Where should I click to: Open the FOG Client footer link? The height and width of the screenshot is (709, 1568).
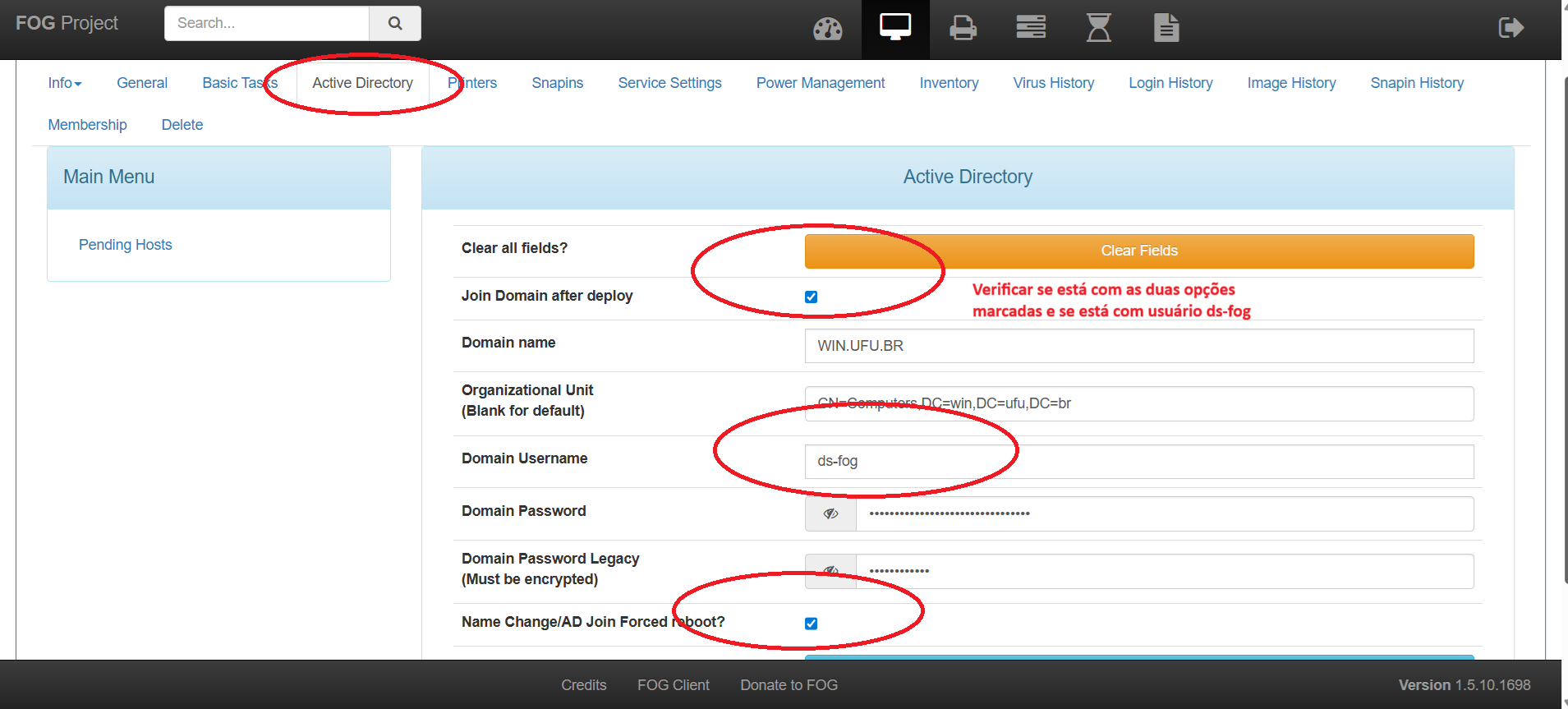tap(673, 685)
